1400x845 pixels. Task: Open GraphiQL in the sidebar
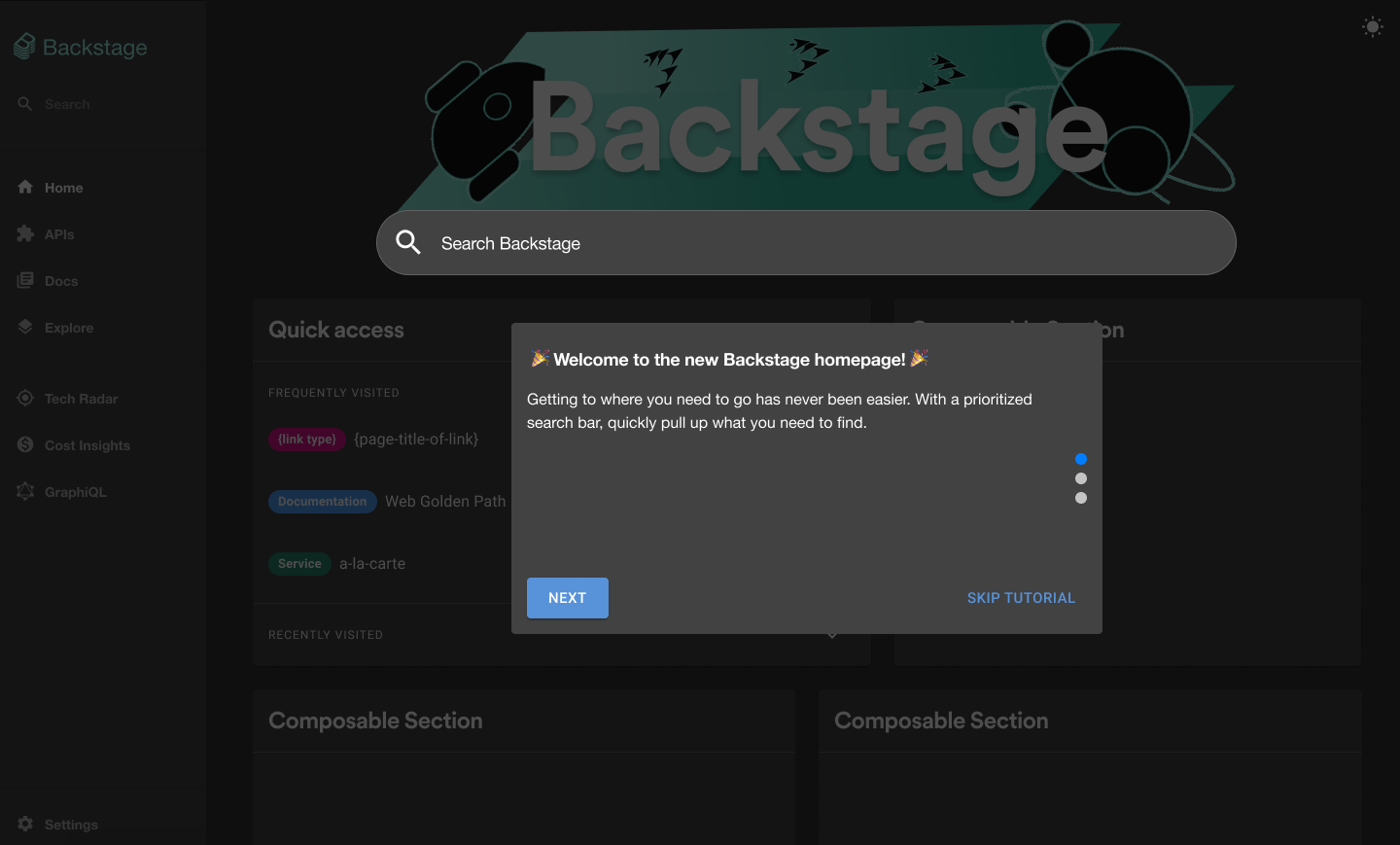(75, 492)
